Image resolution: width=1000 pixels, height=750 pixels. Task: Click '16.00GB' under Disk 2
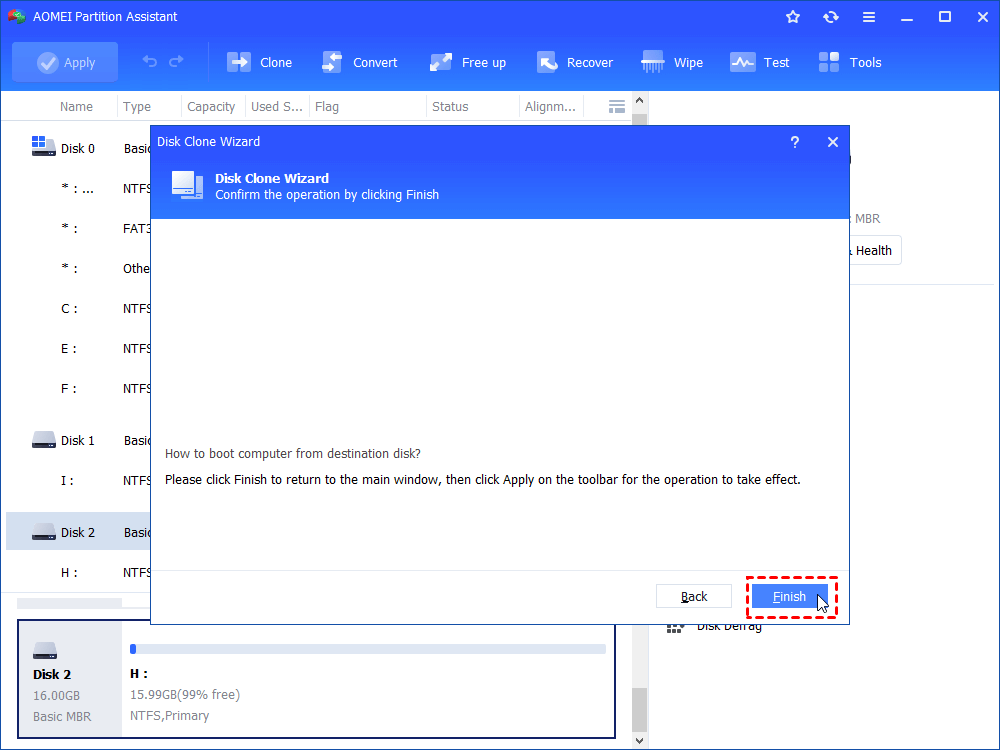click(x=56, y=696)
